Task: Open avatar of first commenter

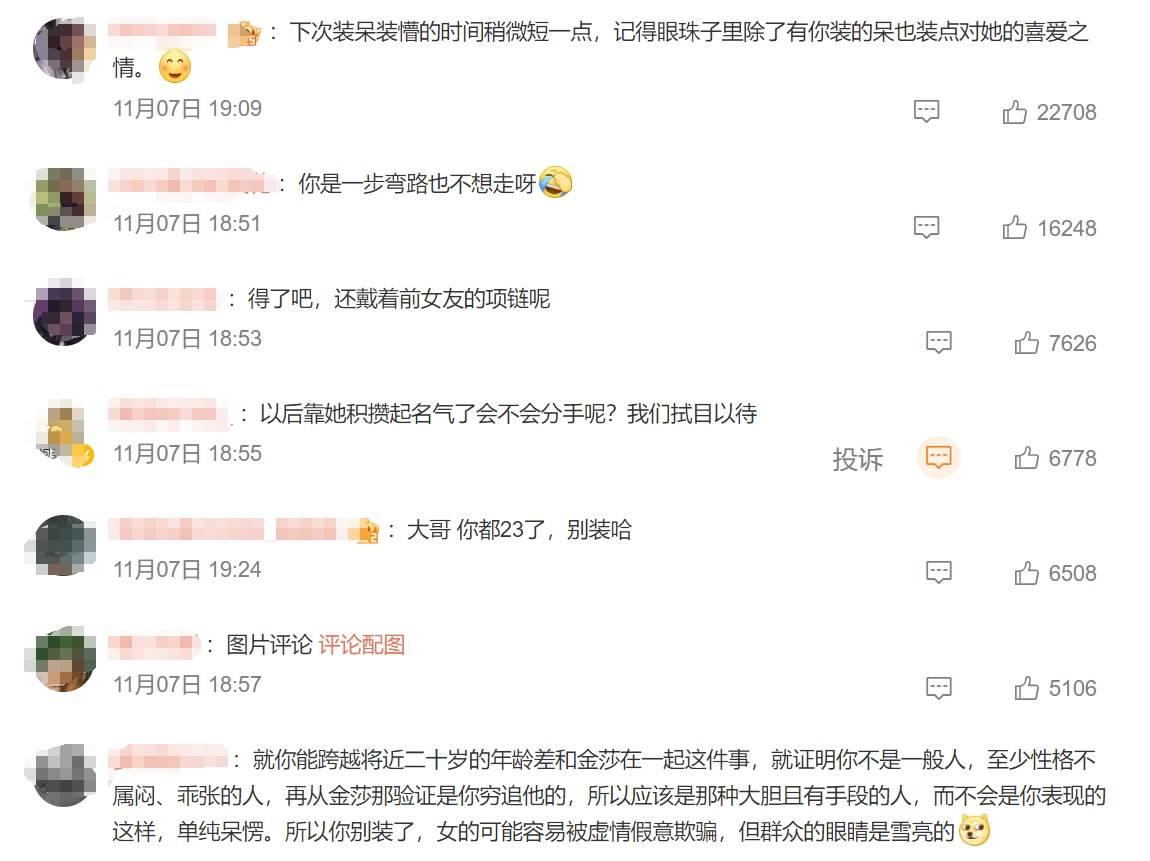Action: pos(65,48)
